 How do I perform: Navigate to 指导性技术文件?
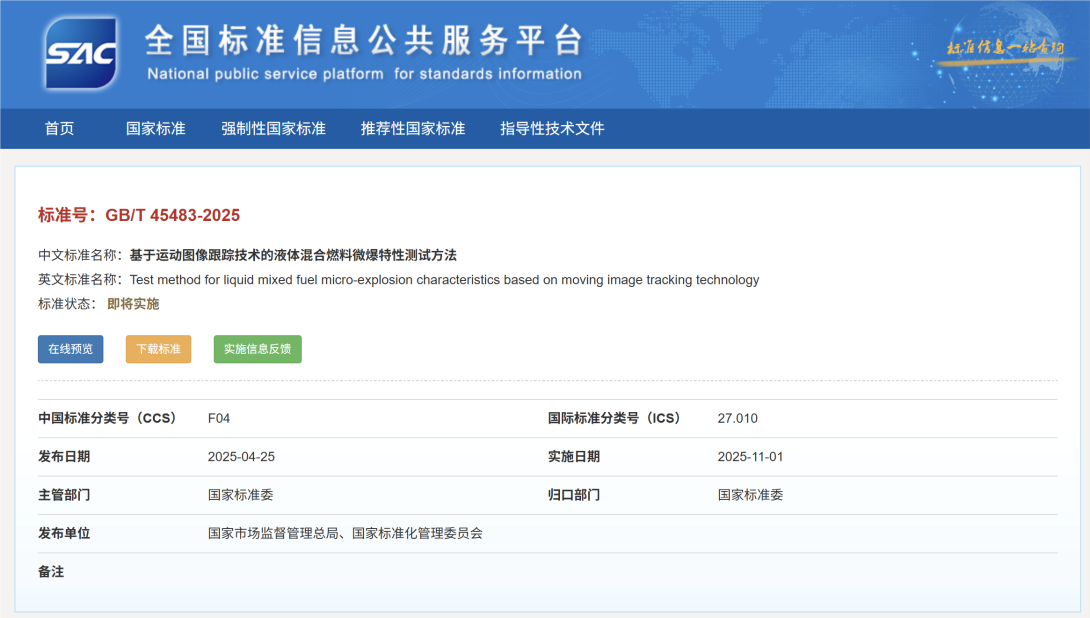(552, 128)
